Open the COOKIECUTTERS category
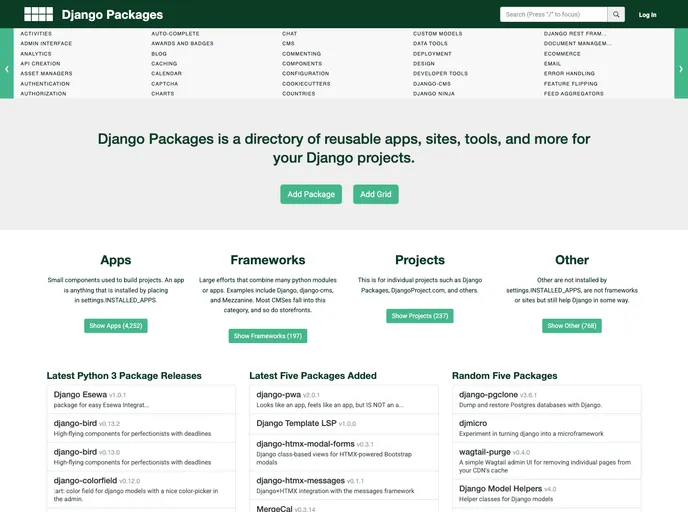Screen dimensions: 688x512 [306, 83]
